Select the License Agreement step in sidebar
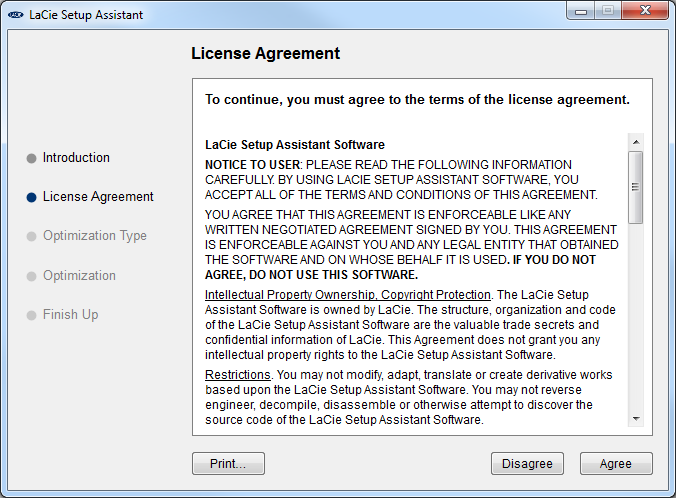 [98, 197]
